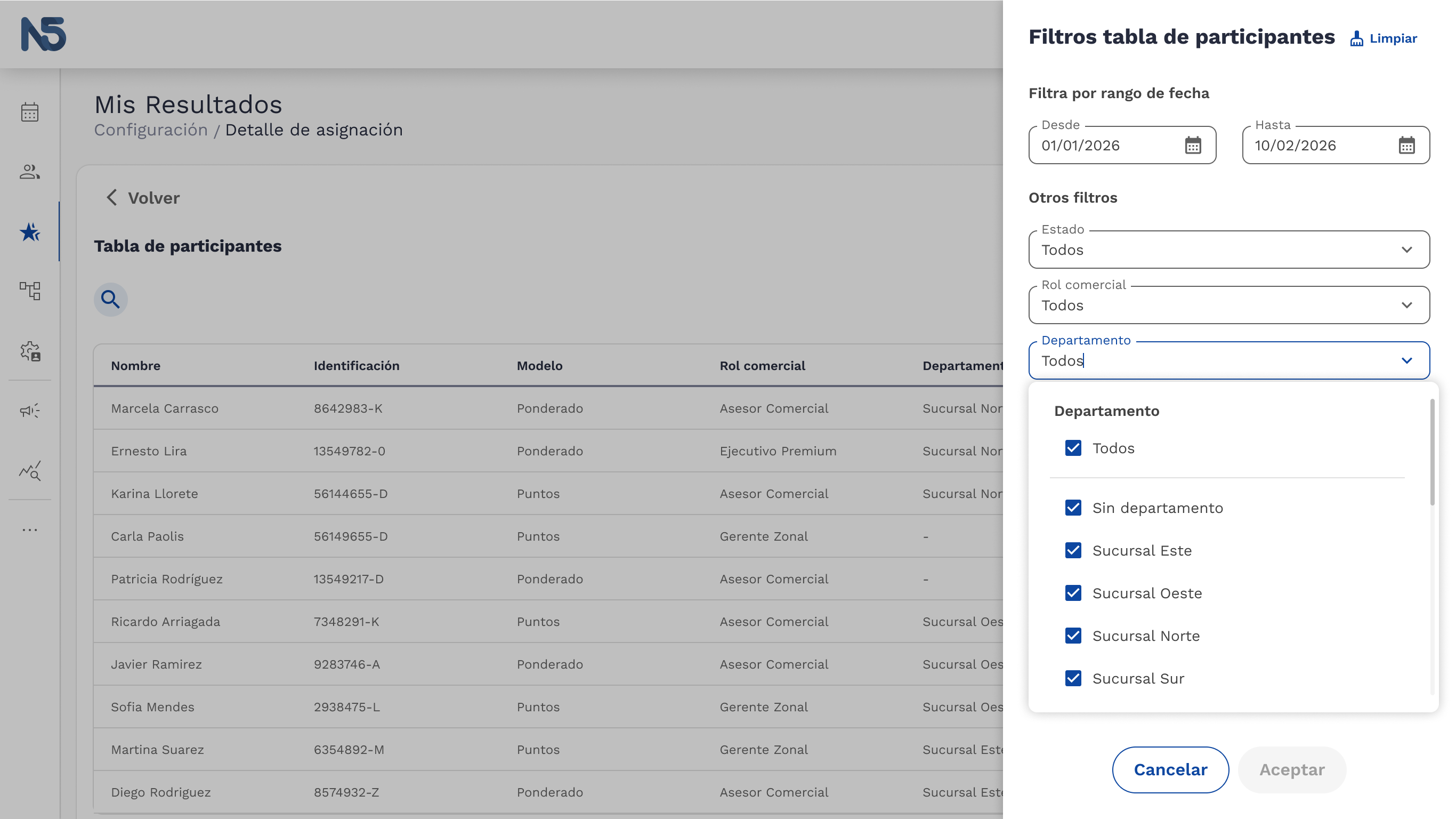
Task: Select the star results icon in sidebar
Action: click(30, 232)
